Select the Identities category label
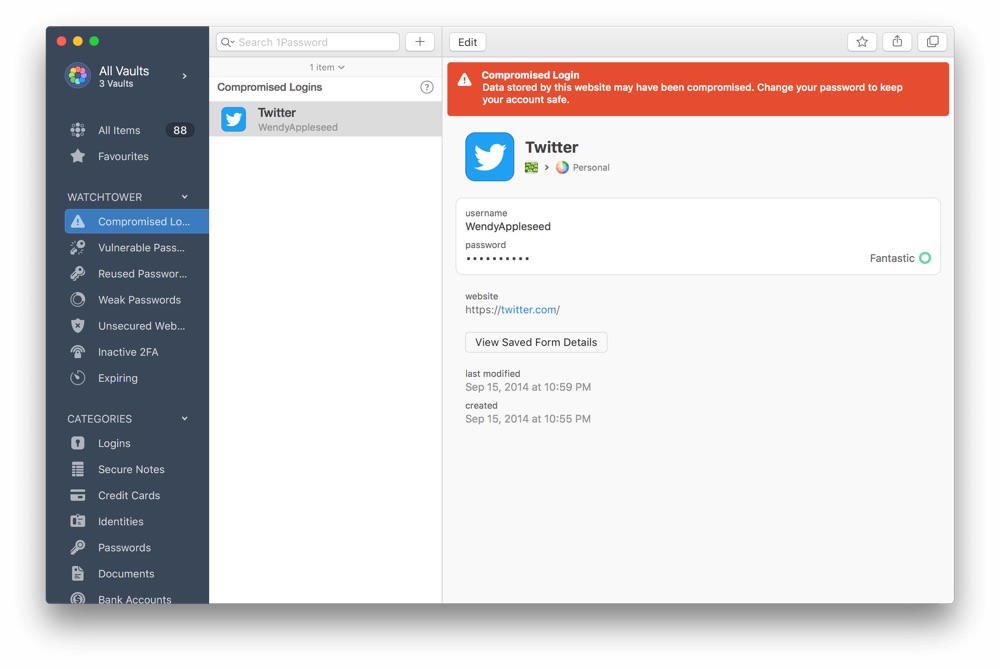Screen dimensions: 1000x669 pyautogui.click(x=121, y=522)
